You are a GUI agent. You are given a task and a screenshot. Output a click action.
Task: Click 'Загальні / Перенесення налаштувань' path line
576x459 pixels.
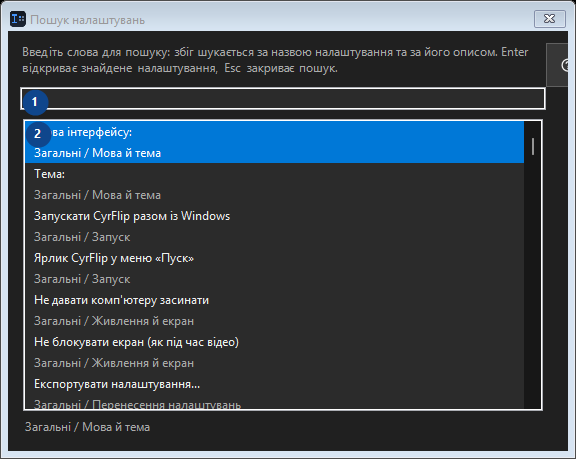[x=137, y=404]
